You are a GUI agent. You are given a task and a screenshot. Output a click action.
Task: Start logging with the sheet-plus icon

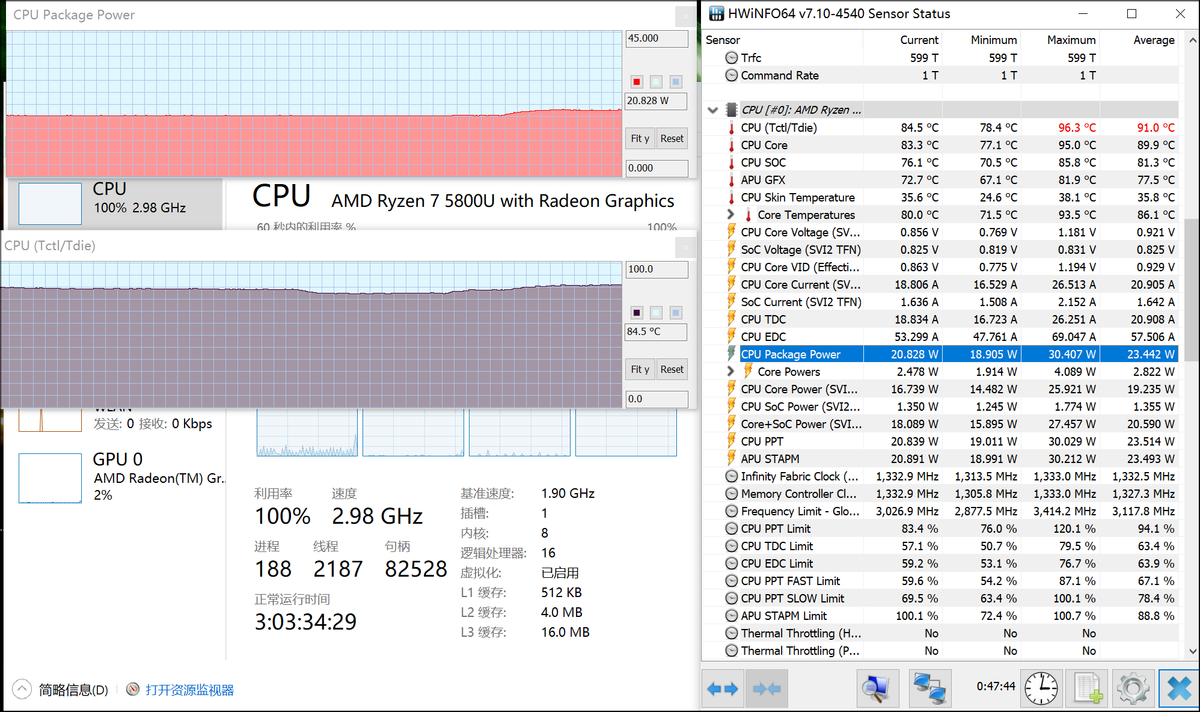[x=1087, y=688]
